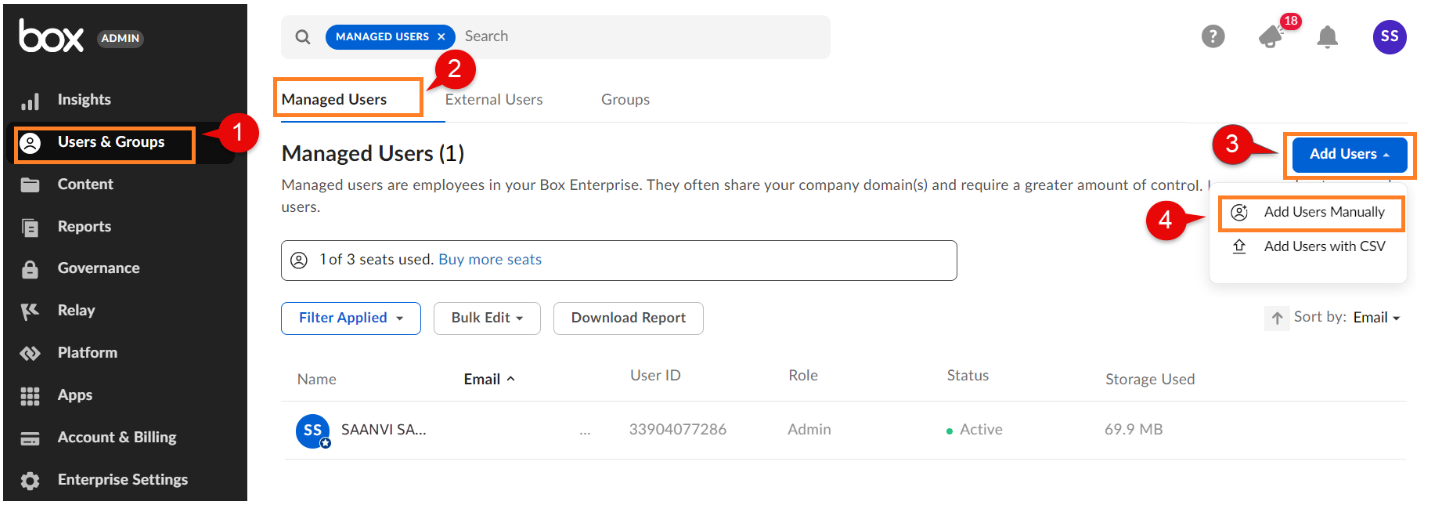Screen dimensions: 1431x510
Task: Click the seats icon in seats banner
Action: [298, 260]
